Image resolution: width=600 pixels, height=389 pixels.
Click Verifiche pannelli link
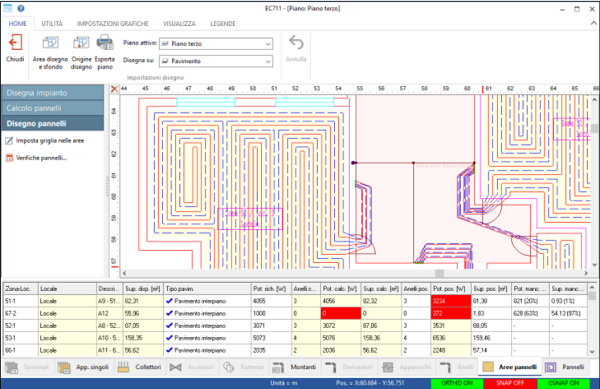click(x=42, y=158)
